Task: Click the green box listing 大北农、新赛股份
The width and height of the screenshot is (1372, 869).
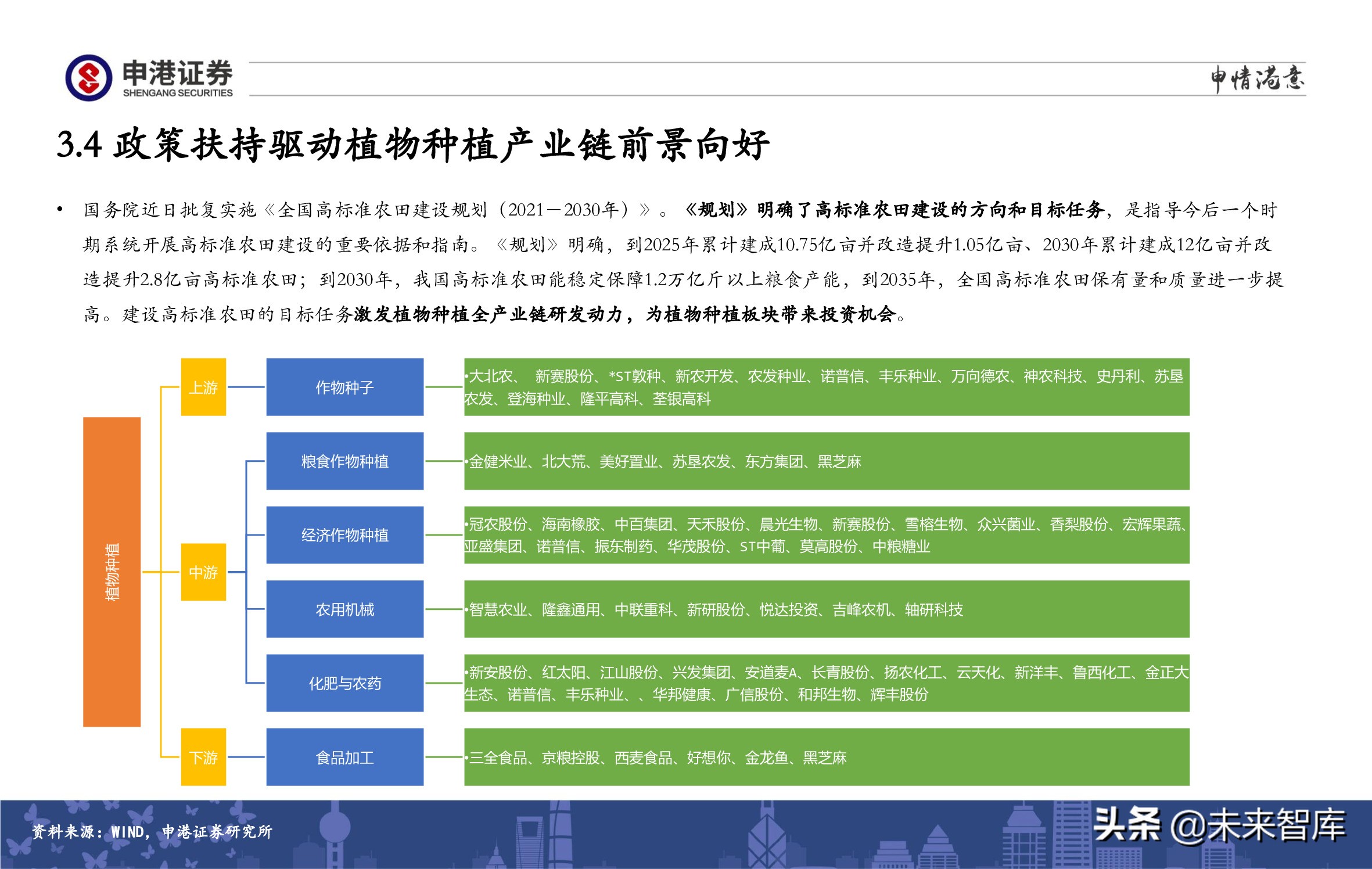Action: coord(827,387)
